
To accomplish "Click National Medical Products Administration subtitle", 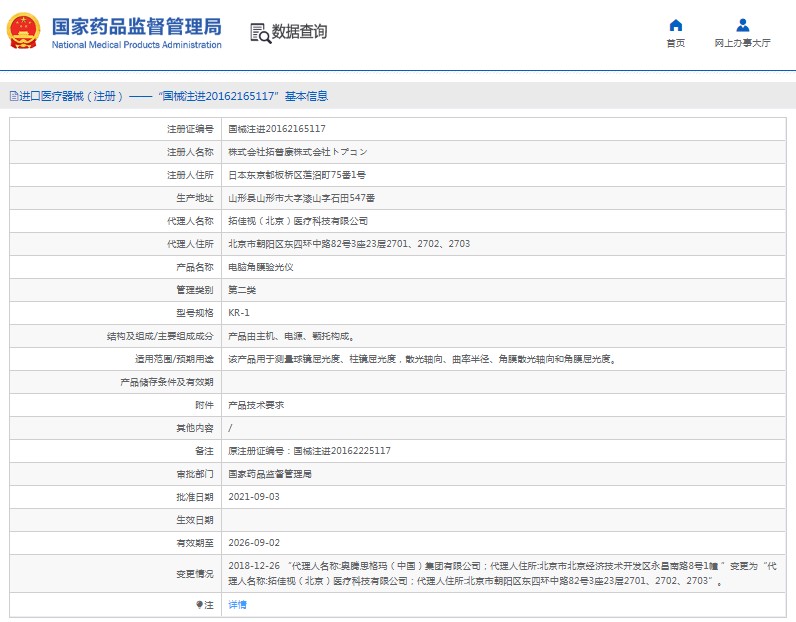I will 137,45.
